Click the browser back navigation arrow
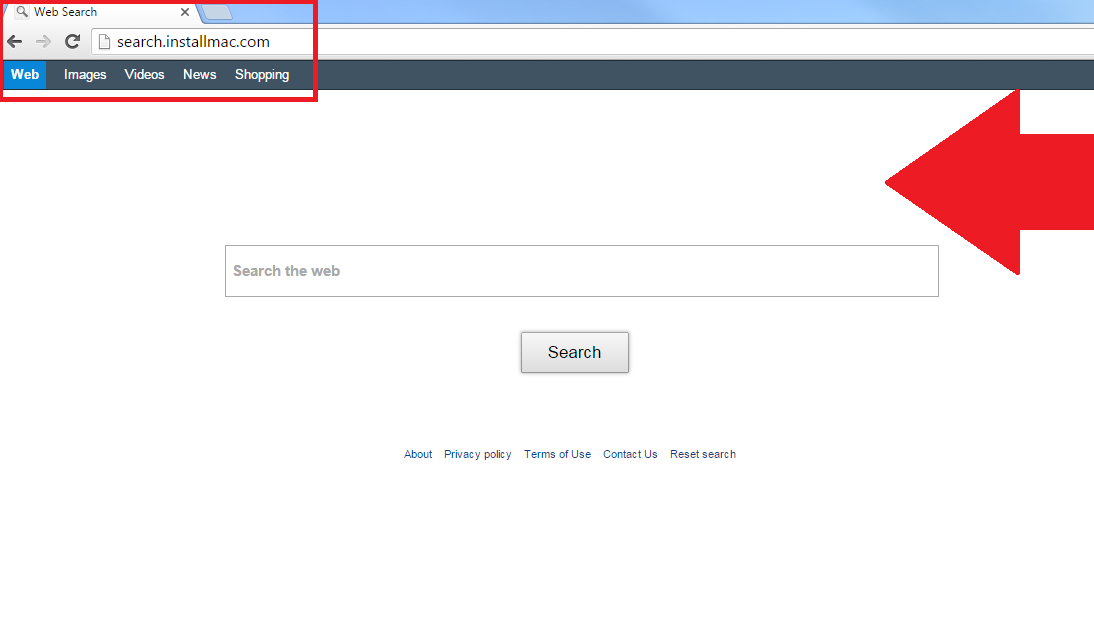Image resolution: width=1094 pixels, height=631 pixels. 15,41
